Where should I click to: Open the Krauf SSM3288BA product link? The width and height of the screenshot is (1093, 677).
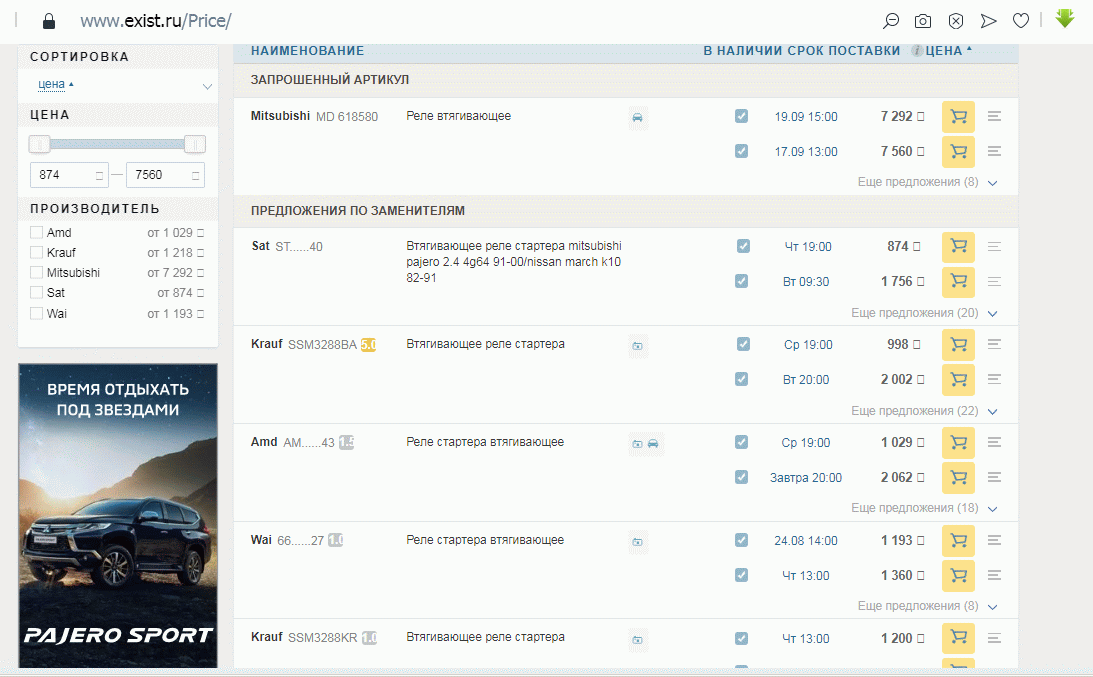(x=321, y=345)
